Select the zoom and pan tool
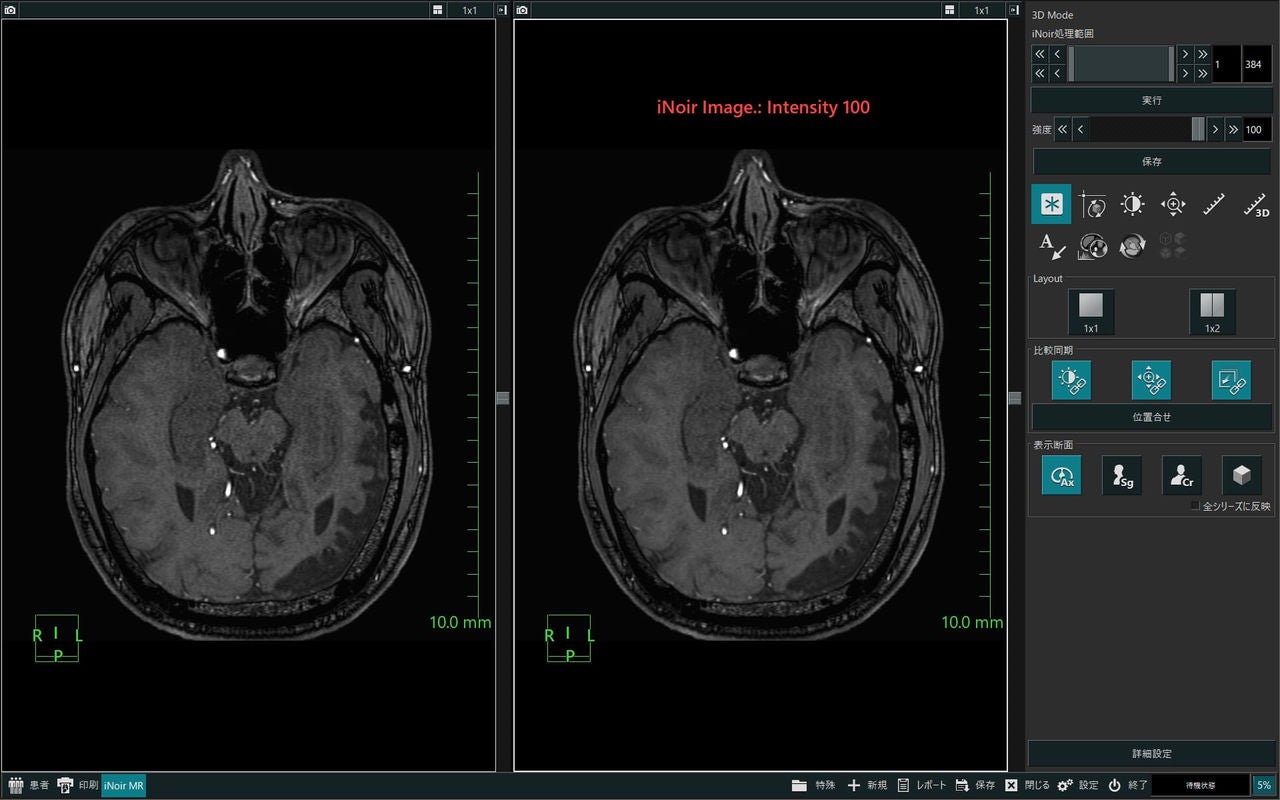The image size is (1280, 800). click(1172, 204)
